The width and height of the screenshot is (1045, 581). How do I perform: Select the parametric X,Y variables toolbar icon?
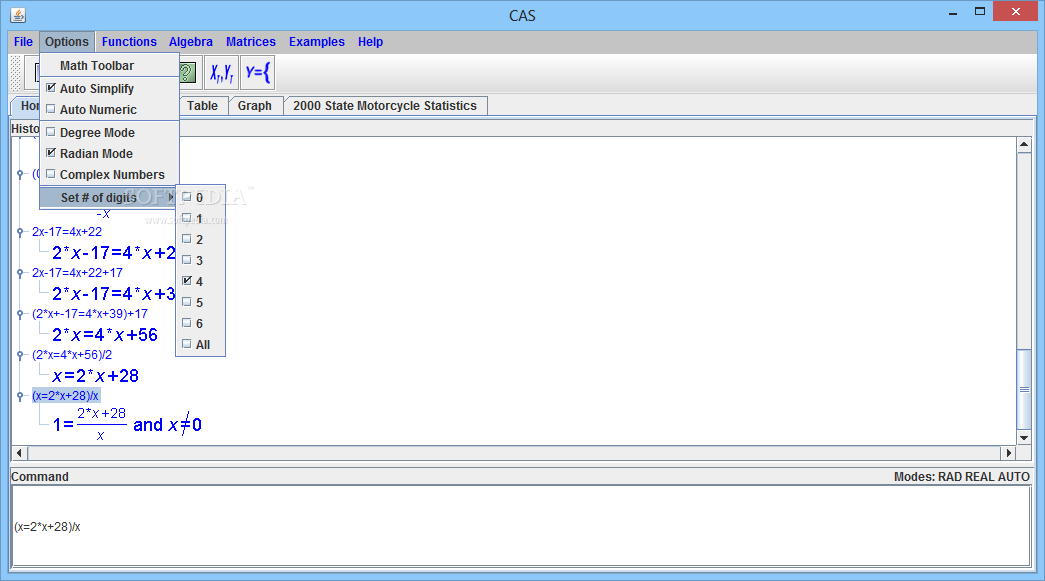tap(221, 71)
